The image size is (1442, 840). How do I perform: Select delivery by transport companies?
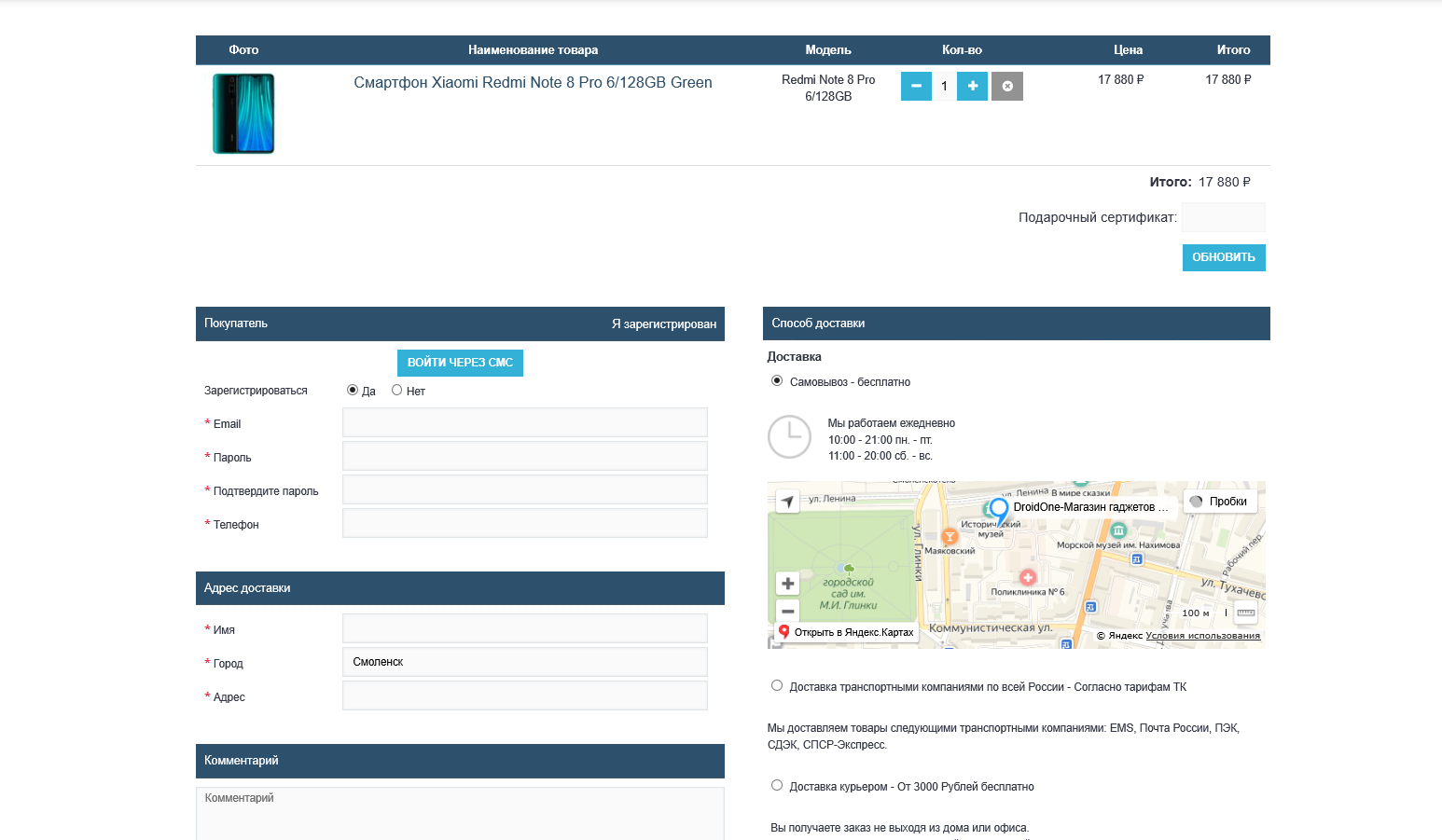tap(777, 686)
